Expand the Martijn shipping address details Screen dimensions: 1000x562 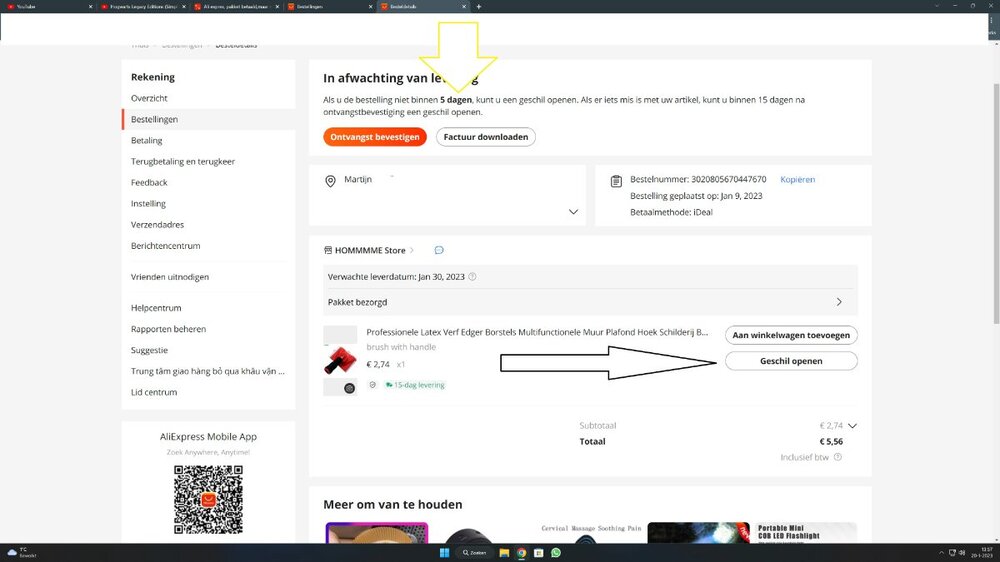click(x=573, y=212)
